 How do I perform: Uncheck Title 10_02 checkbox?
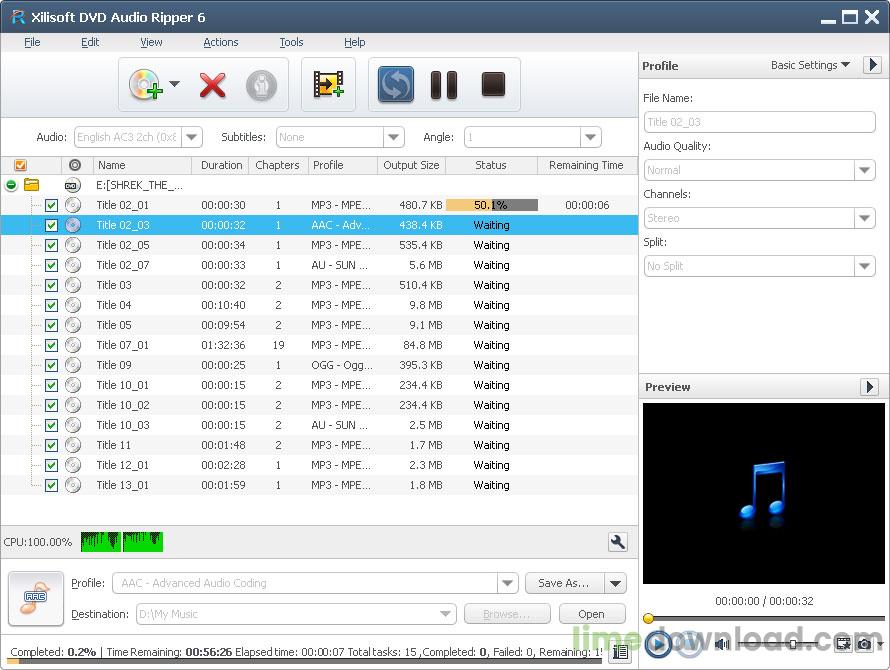click(51, 405)
